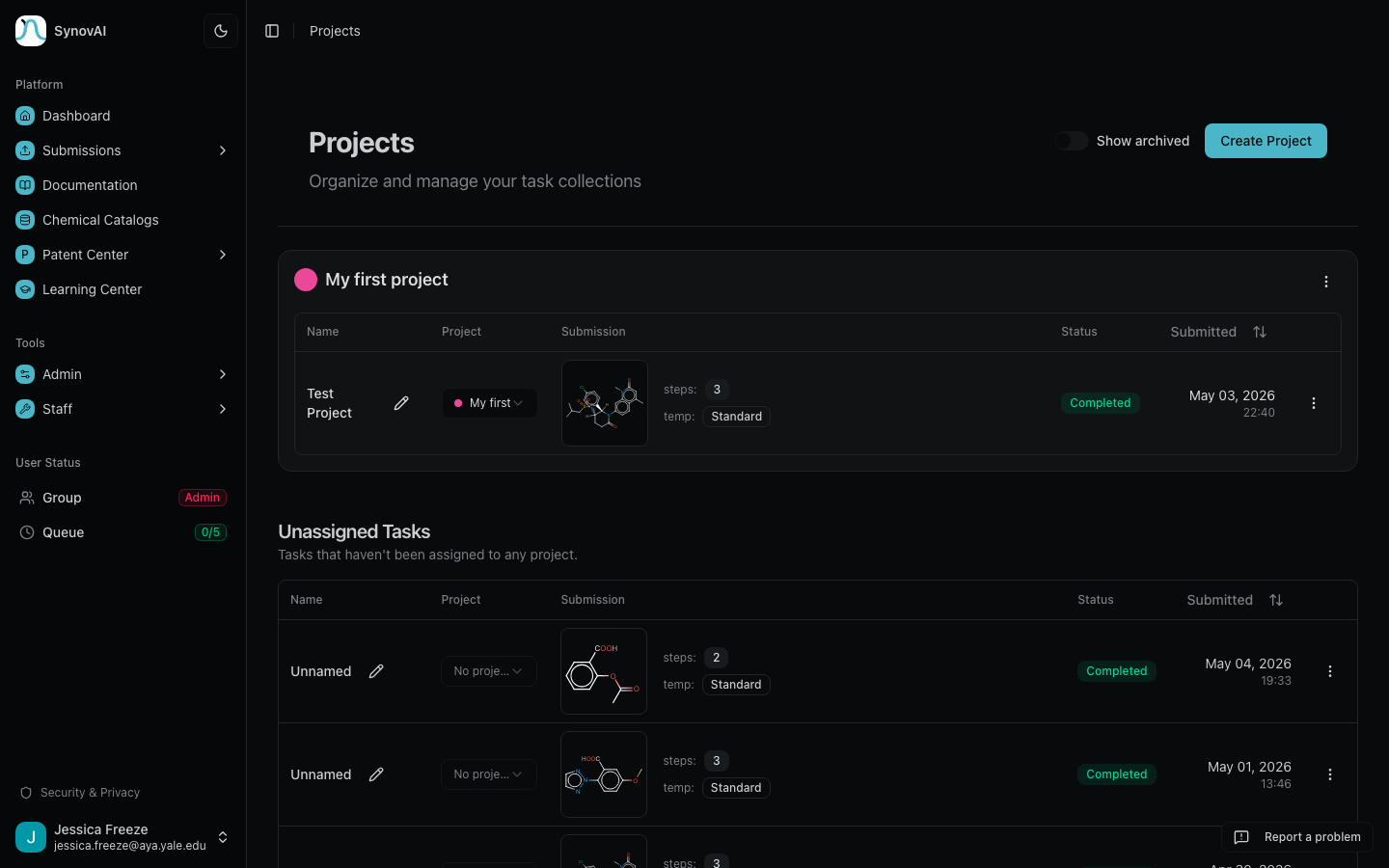Click the Dashboard home icon
The image size is (1389, 868).
pos(25,116)
